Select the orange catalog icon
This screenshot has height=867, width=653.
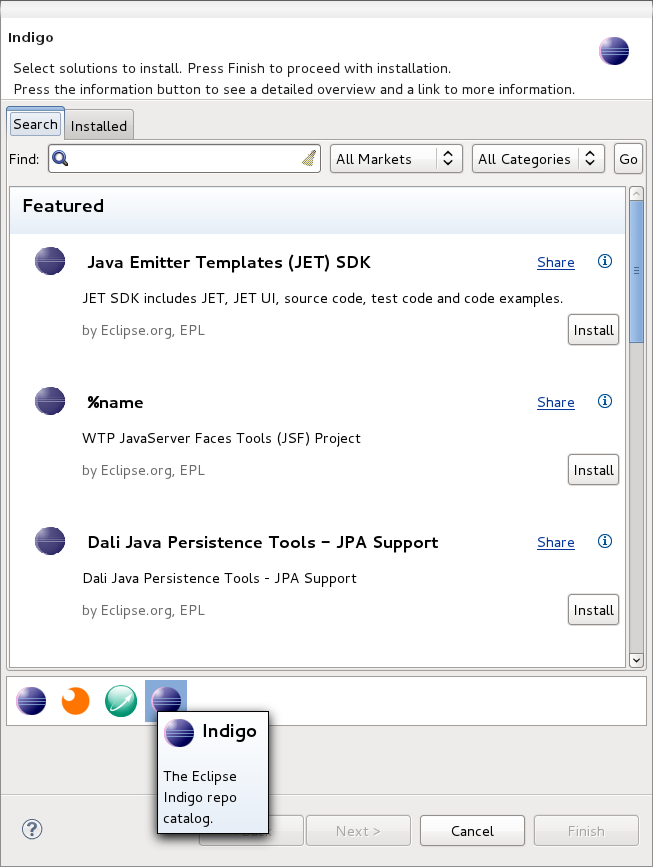(x=75, y=701)
